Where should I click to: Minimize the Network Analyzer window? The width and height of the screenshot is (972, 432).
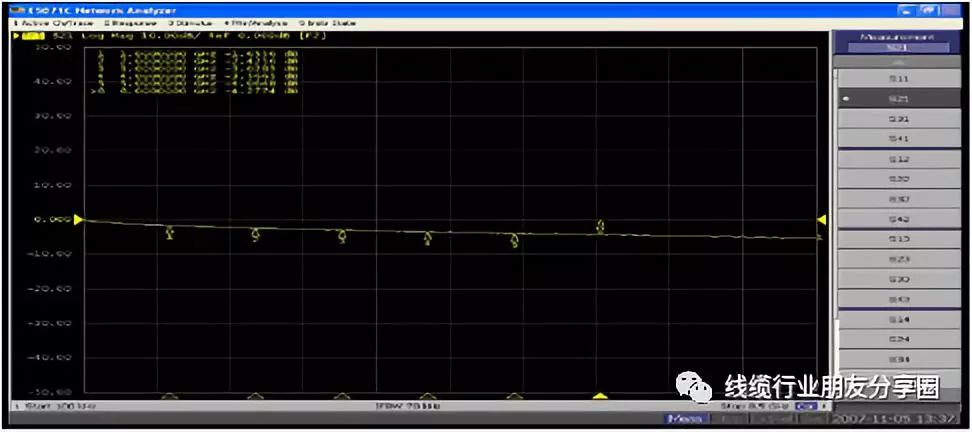click(x=908, y=10)
